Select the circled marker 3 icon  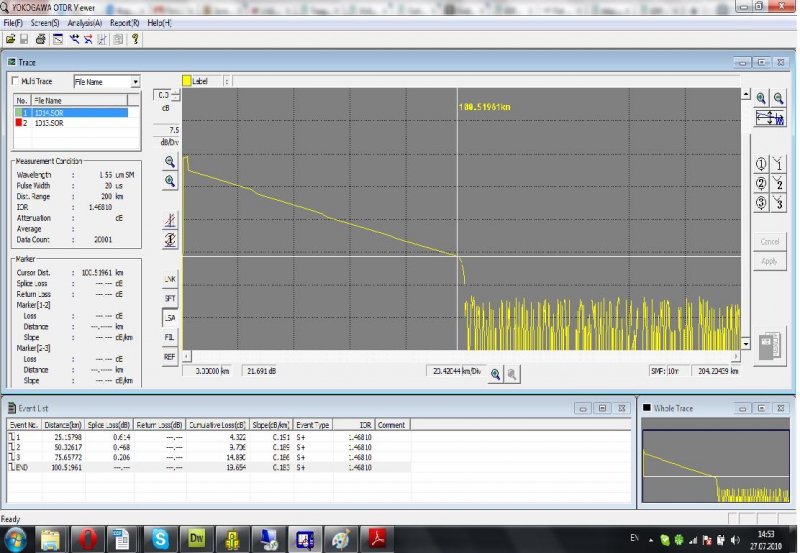pyautogui.click(x=761, y=203)
